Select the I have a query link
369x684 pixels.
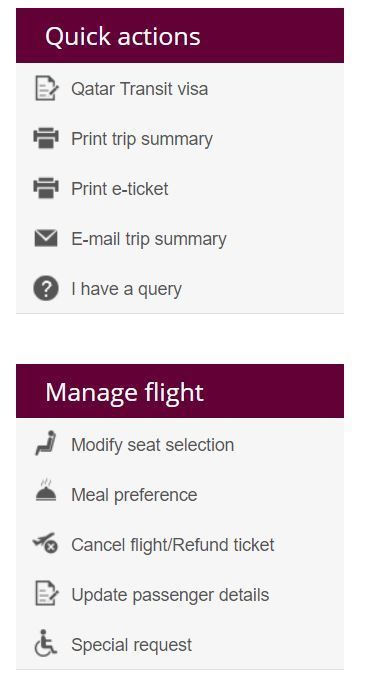pyautogui.click(x=126, y=290)
